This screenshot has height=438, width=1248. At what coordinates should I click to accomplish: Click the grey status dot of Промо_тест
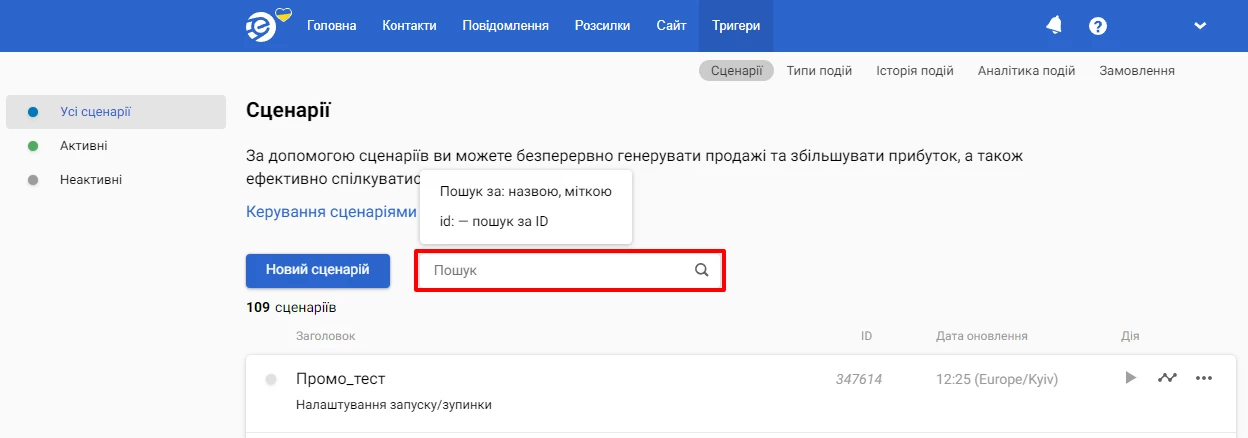point(271,380)
